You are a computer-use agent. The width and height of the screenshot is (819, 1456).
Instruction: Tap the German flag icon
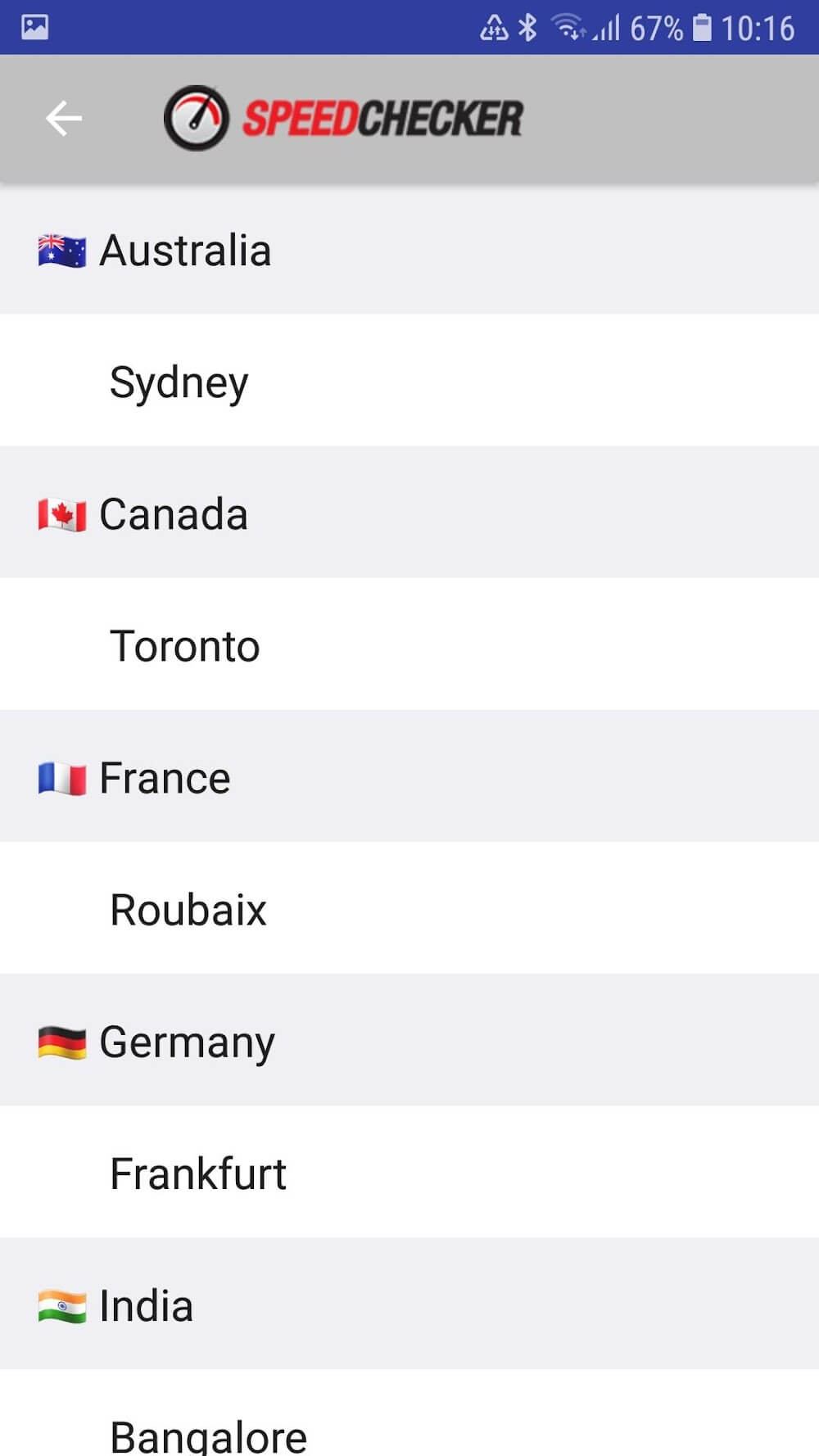point(62,1042)
